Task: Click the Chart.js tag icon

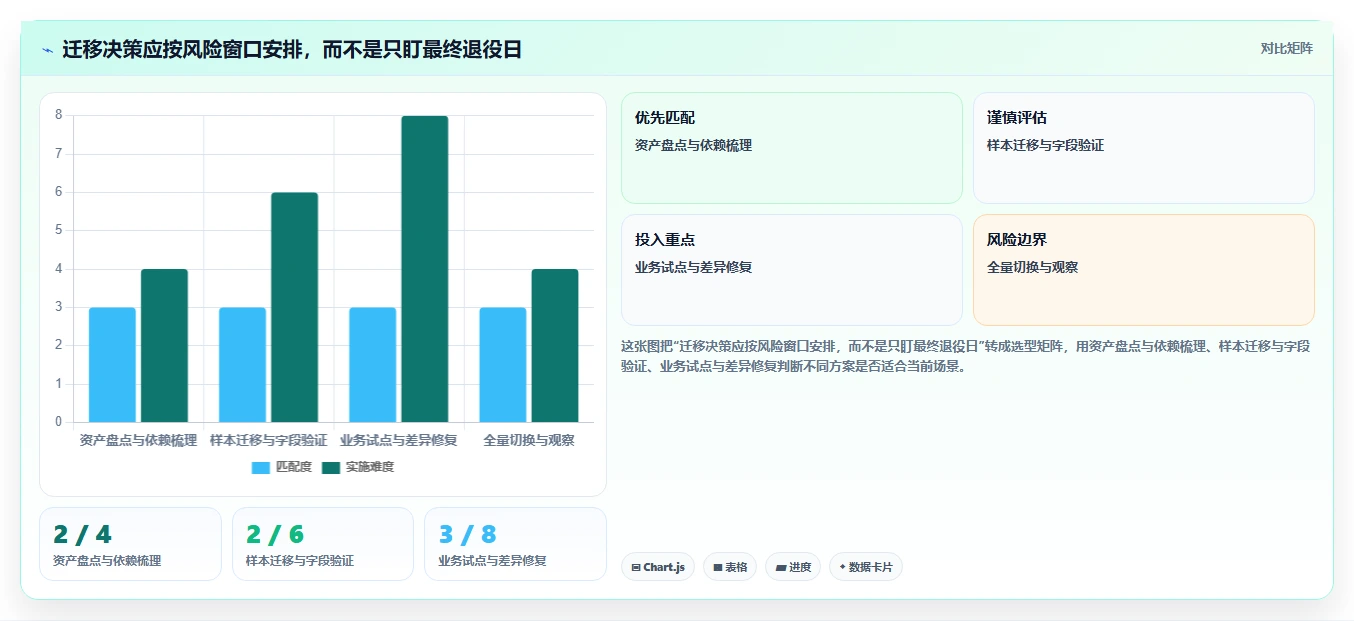Action: [636, 568]
